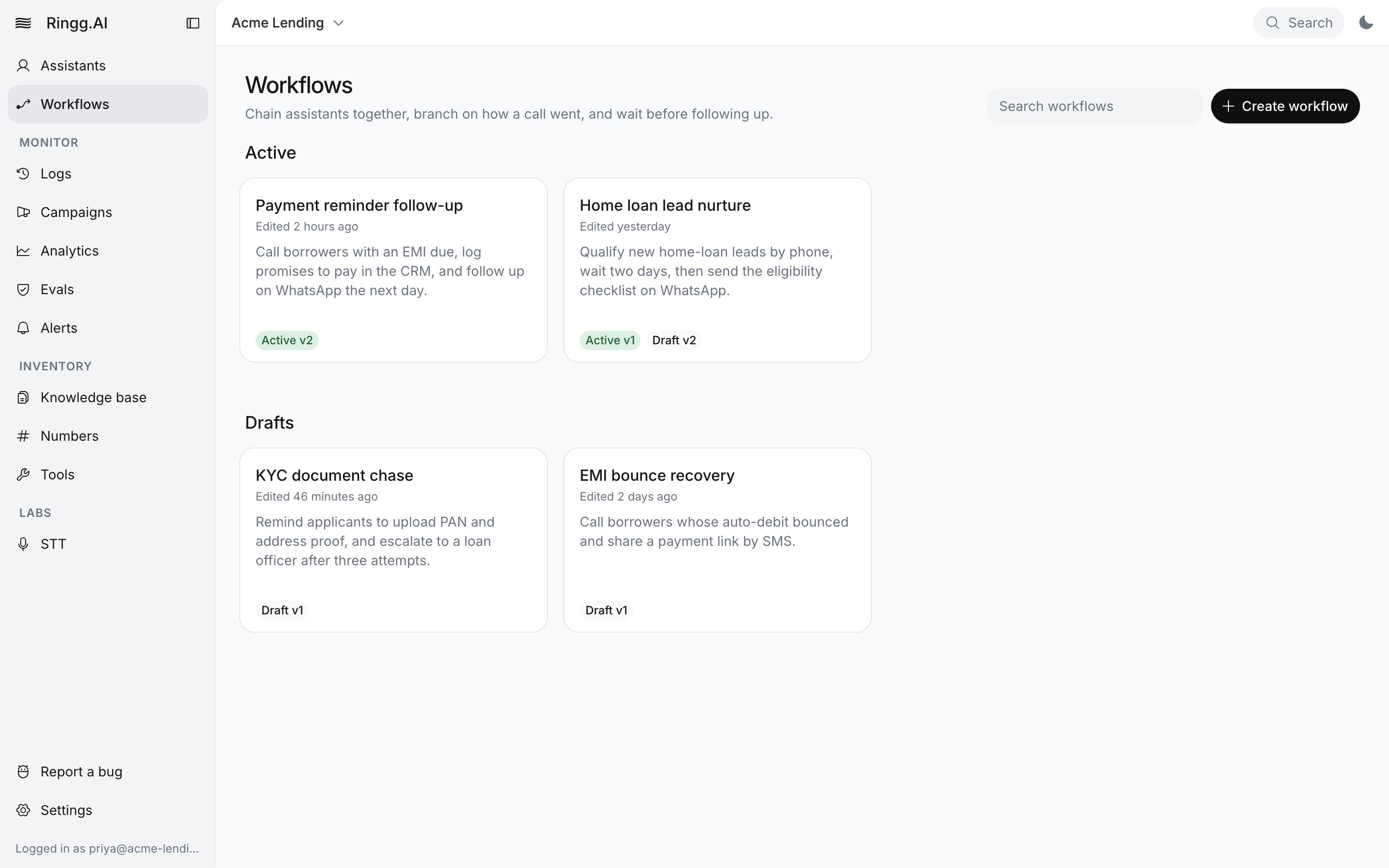
Task: Click the Logs history icon
Action: point(23,174)
